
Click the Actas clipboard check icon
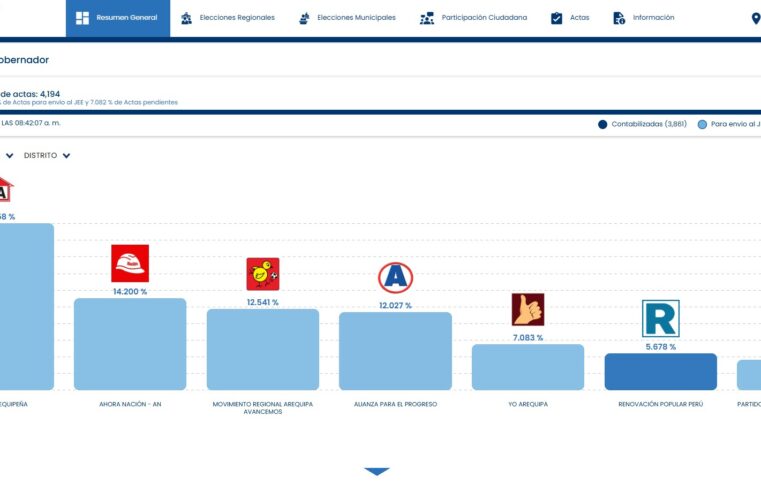pyautogui.click(x=557, y=18)
